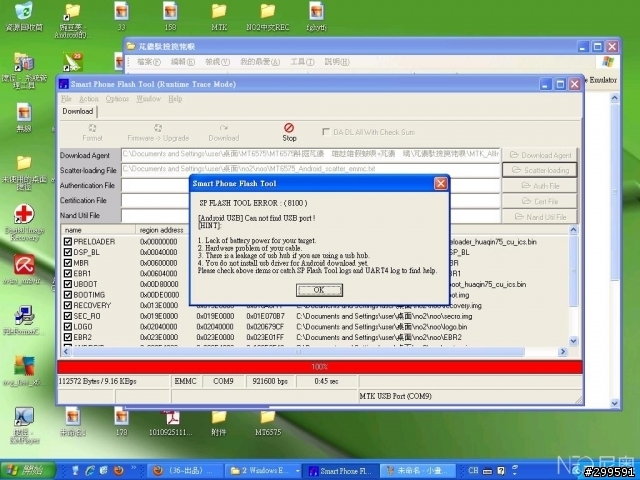Image resolution: width=640 pixels, height=480 pixels.
Task: Click the Smart Phone Flash Tool taskbar button
Action: [342, 471]
